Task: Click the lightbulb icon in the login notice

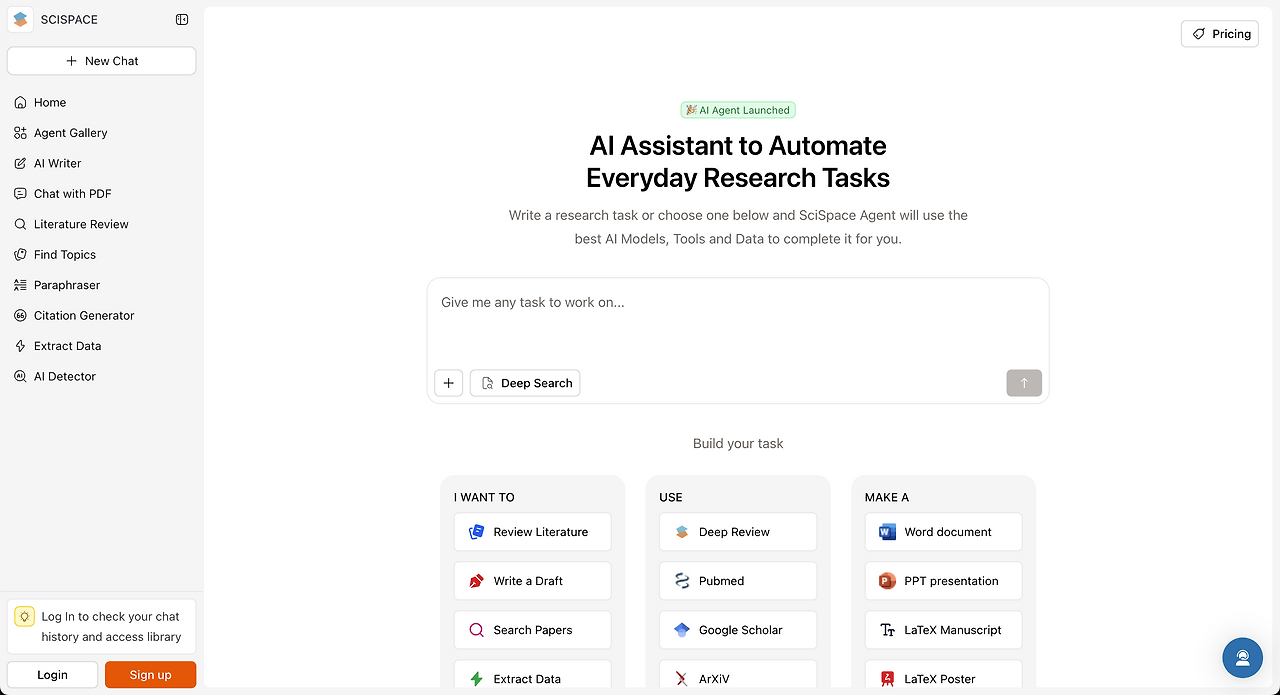Action: [24, 617]
